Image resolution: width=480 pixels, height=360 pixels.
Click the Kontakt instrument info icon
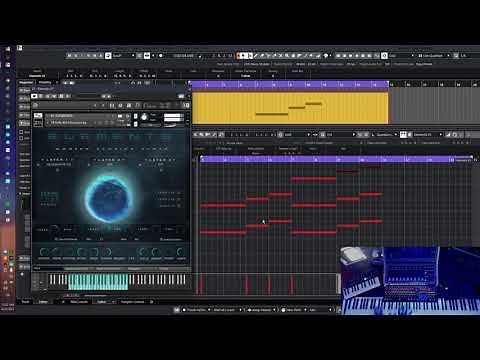128,116
